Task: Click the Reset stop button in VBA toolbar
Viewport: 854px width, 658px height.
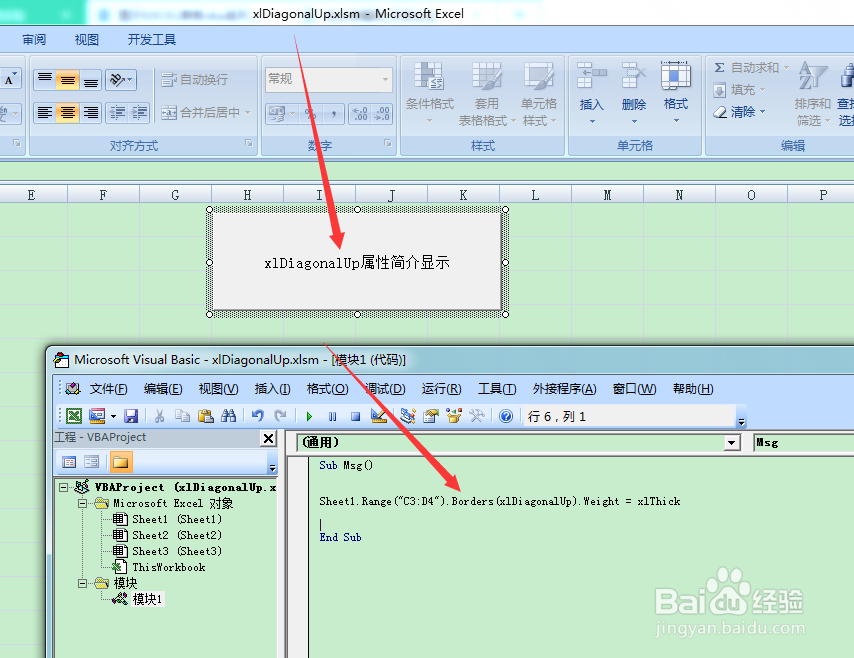Action: tap(355, 417)
